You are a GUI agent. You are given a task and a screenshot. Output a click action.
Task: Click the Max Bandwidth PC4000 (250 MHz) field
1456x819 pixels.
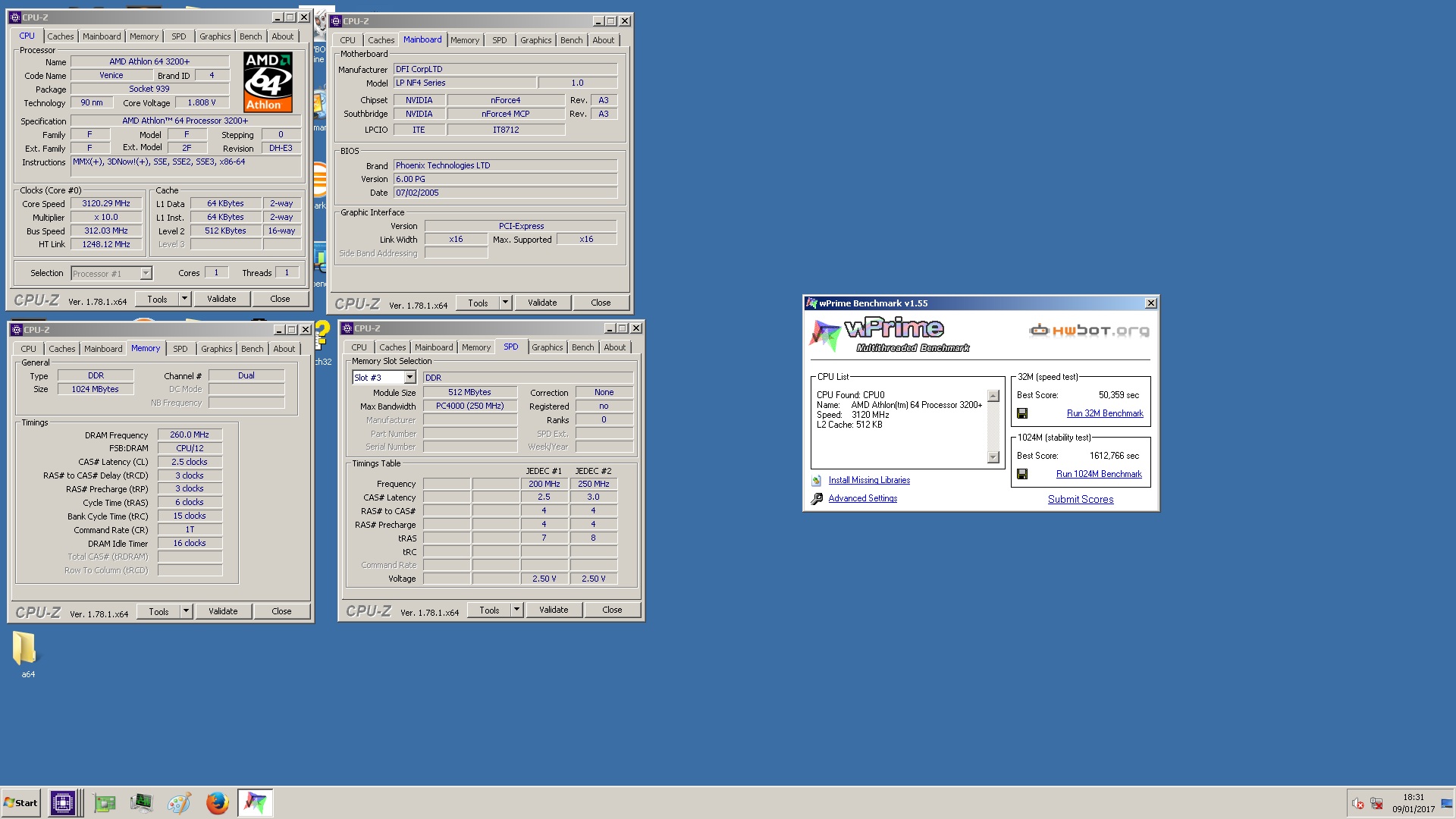[470, 406]
